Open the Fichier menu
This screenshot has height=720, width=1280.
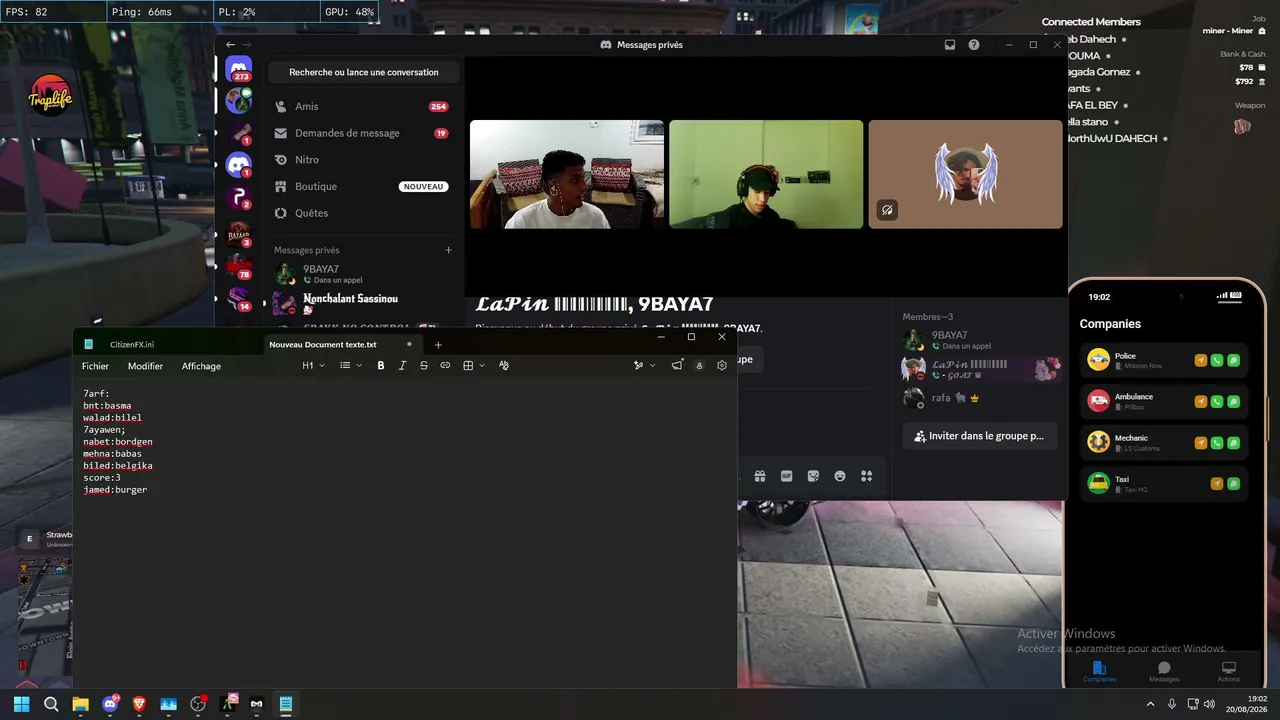point(95,366)
